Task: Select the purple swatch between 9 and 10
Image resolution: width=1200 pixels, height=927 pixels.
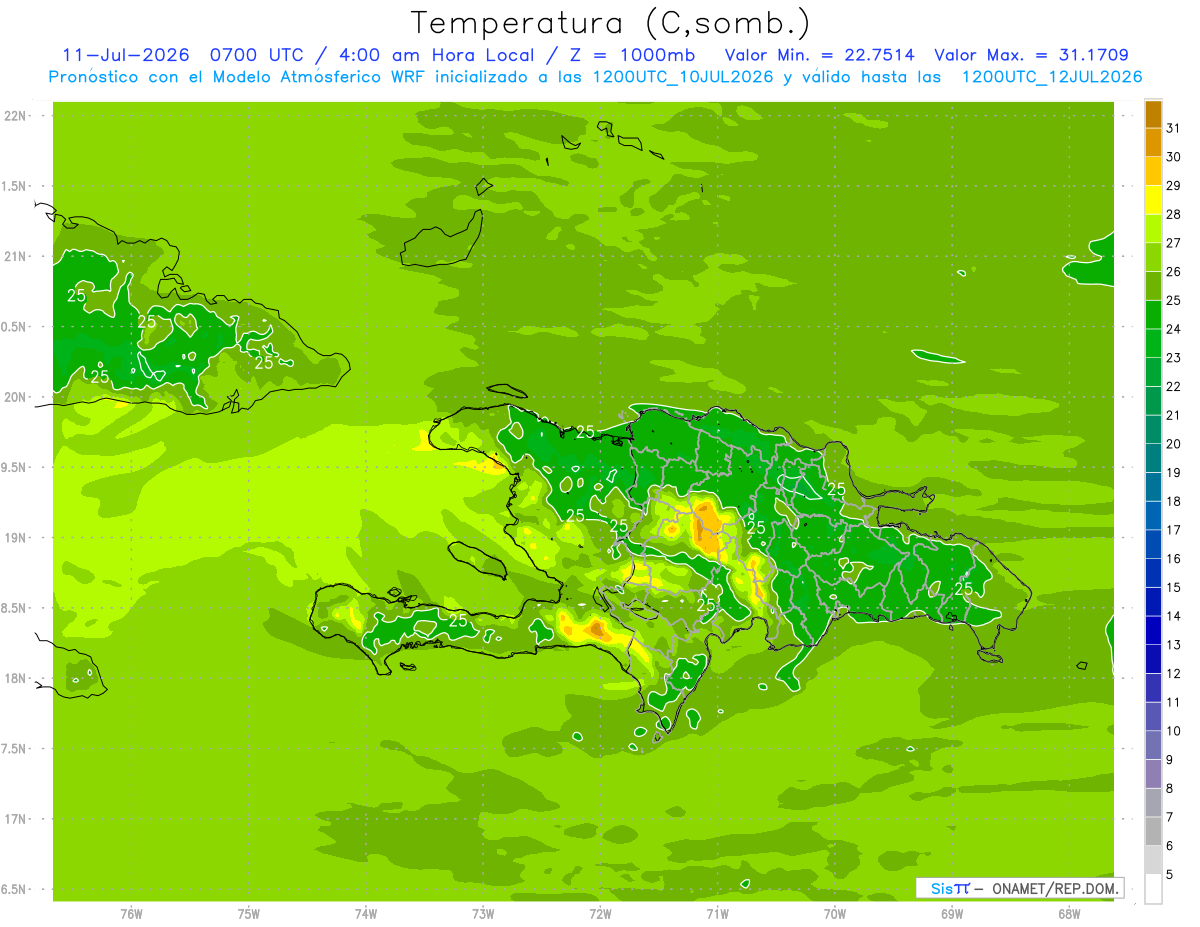Action: tap(1153, 745)
